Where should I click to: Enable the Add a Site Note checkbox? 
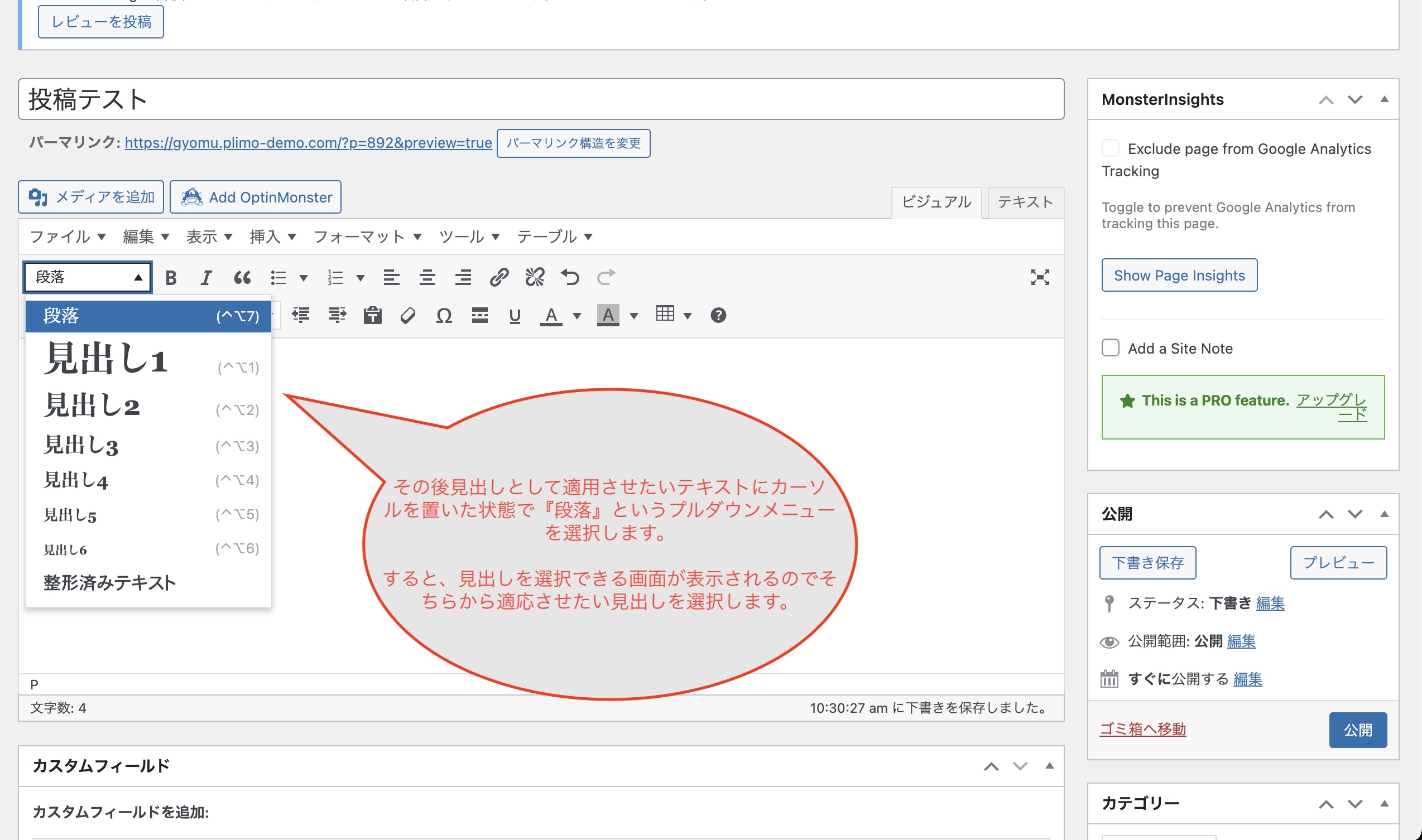pos(1110,347)
